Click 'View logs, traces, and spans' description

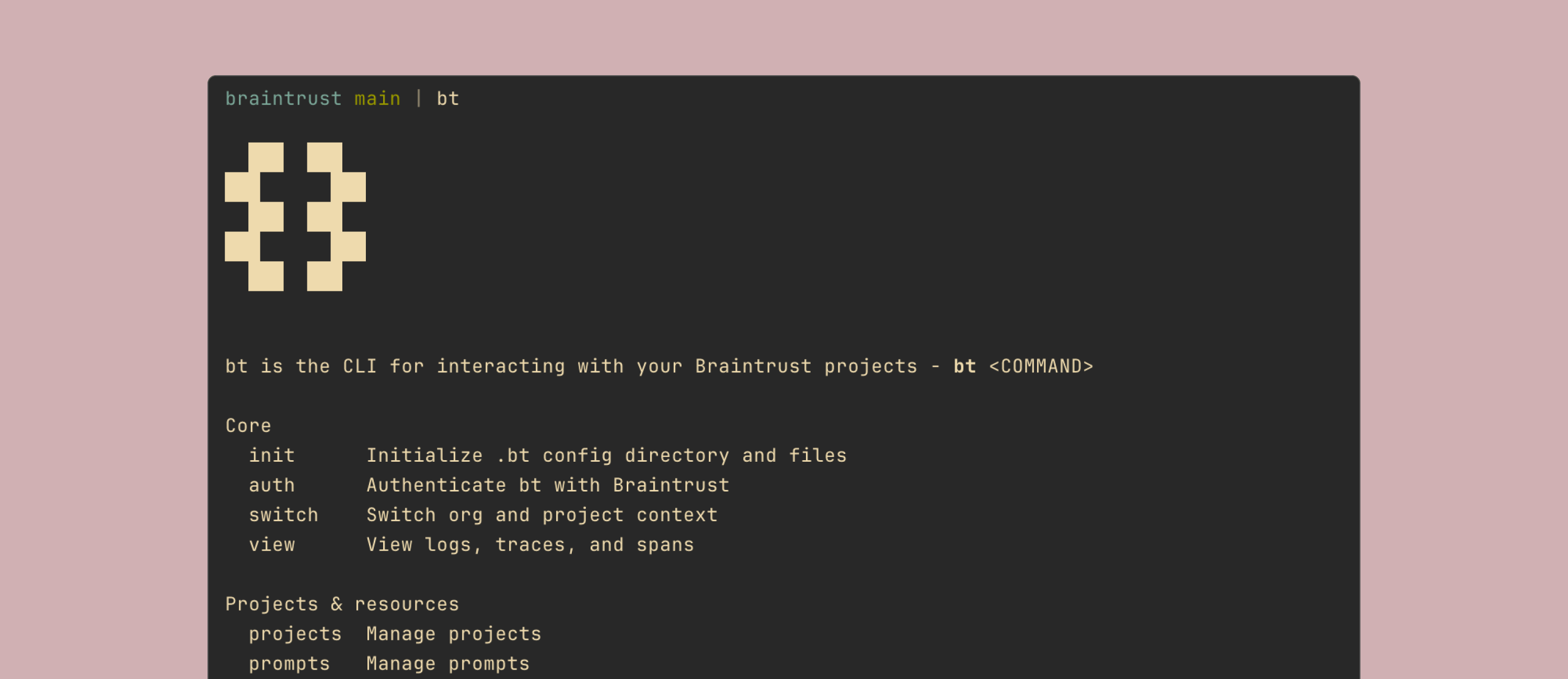[x=530, y=545]
